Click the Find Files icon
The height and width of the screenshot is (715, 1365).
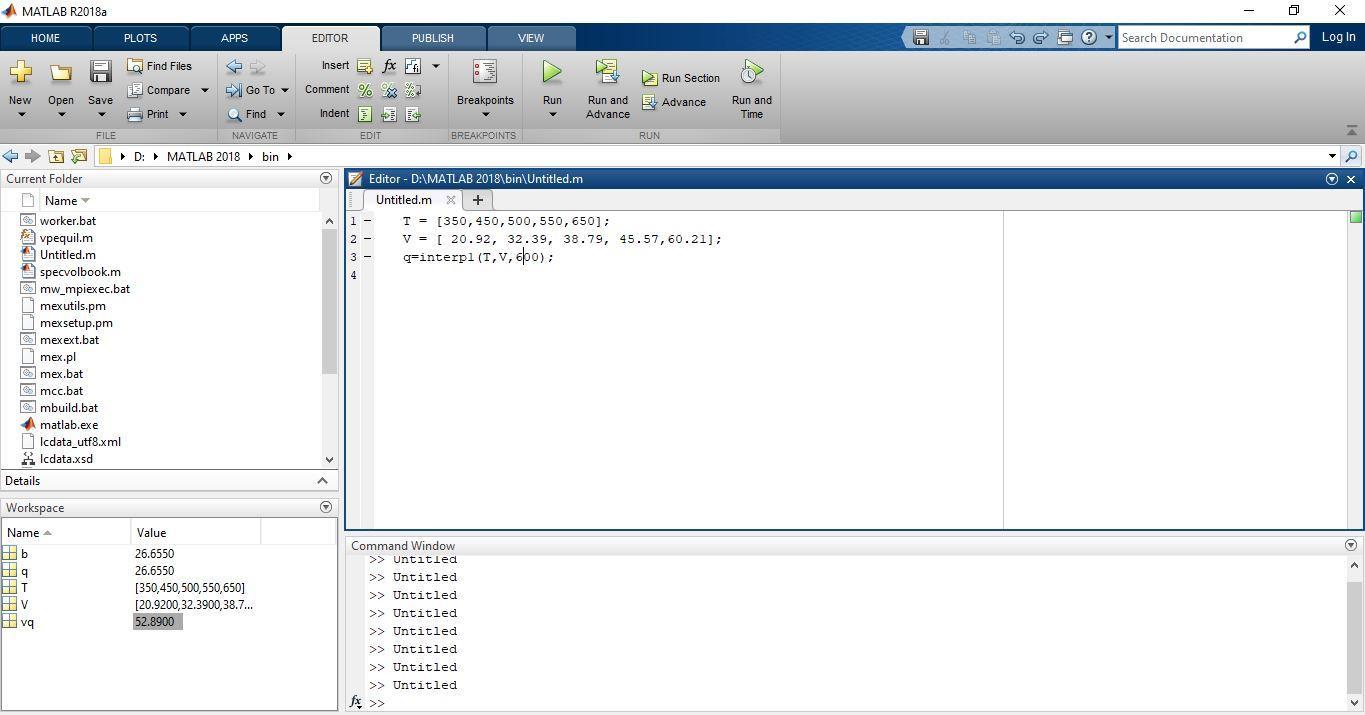136,66
